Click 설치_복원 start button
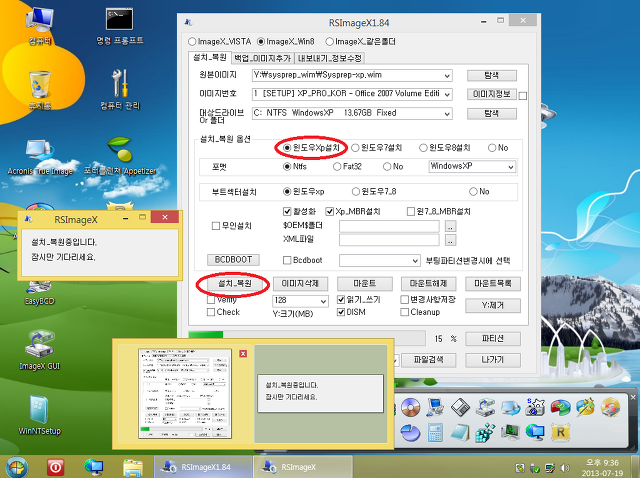This screenshot has height=478, width=640. click(x=235, y=283)
